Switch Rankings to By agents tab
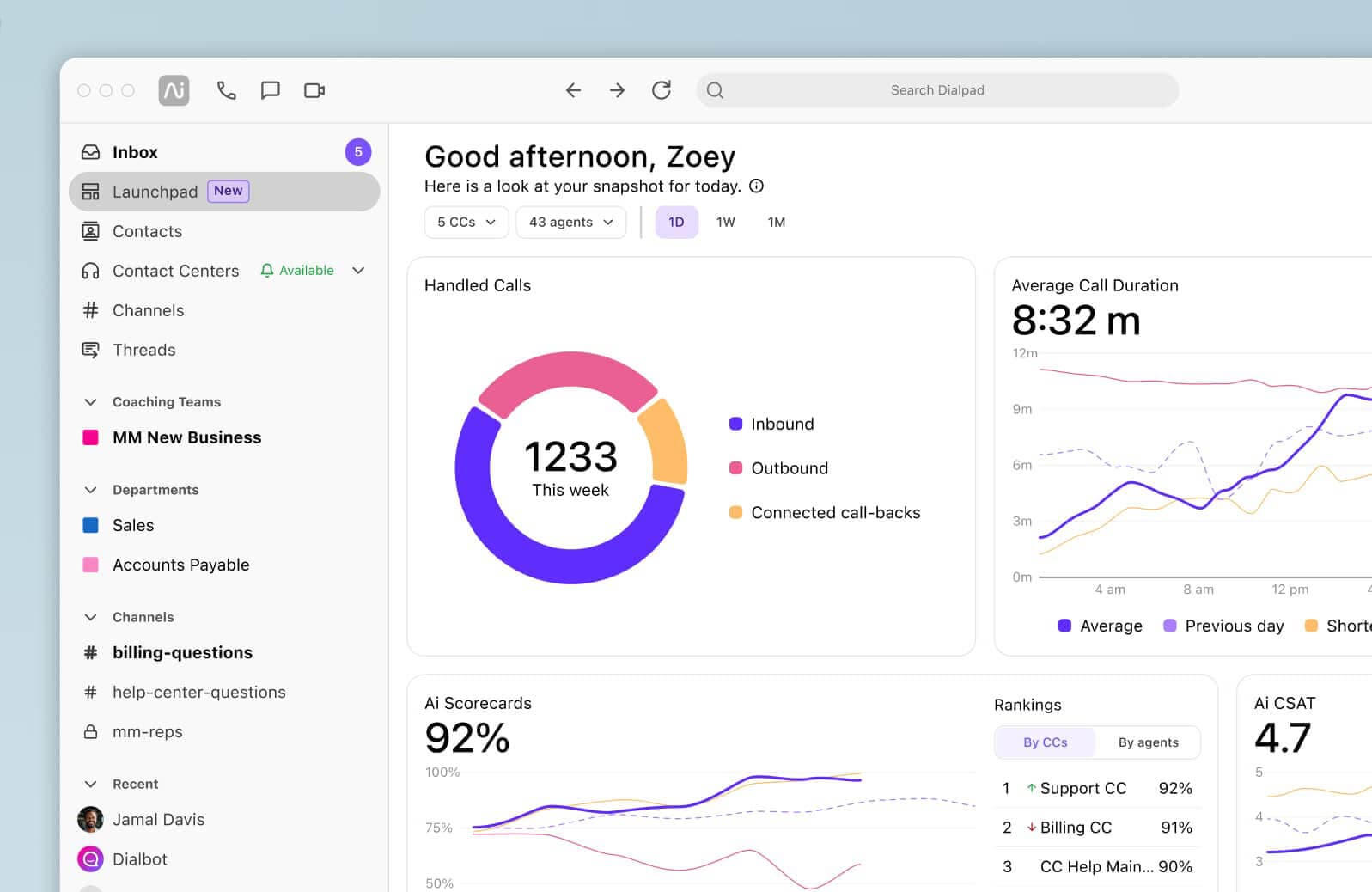The image size is (1372, 892). coord(1148,742)
